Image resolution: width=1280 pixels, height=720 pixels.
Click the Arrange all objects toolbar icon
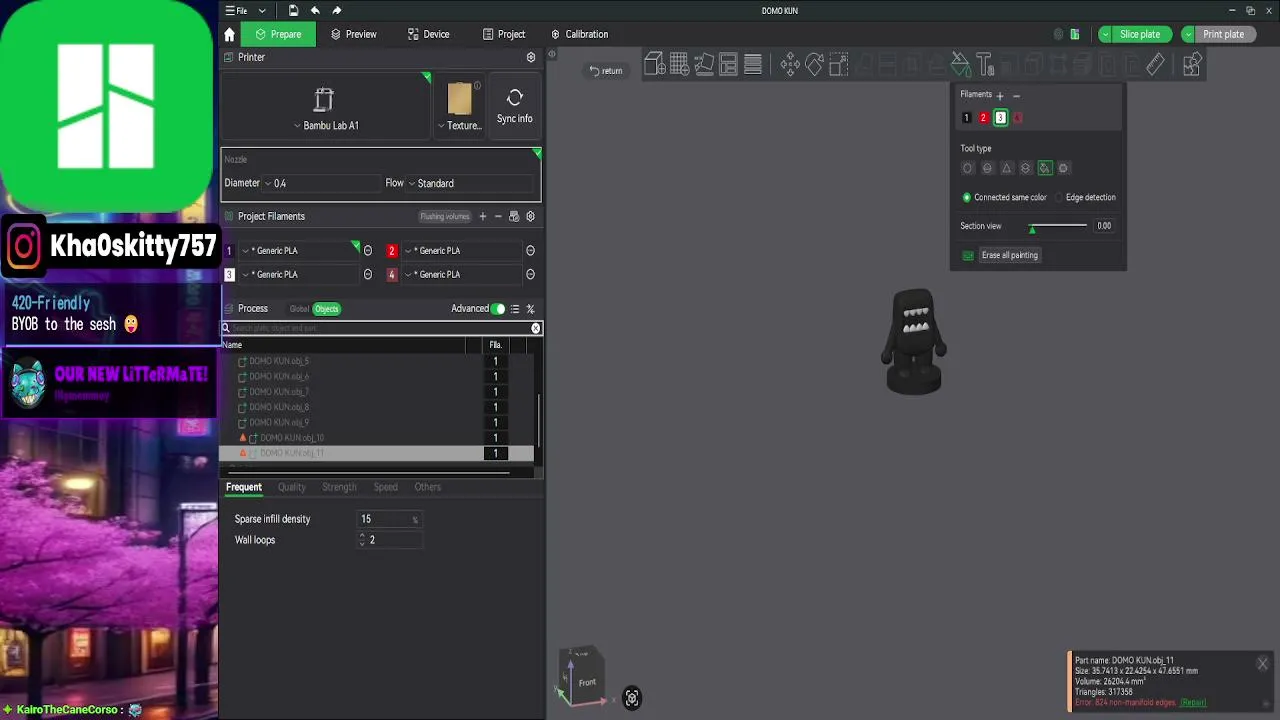coord(728,65)
